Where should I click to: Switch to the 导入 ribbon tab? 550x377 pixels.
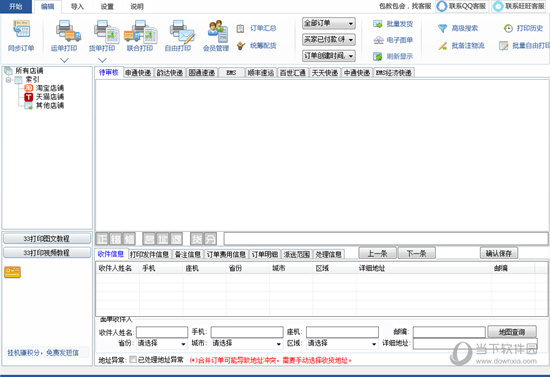point(77,7)
